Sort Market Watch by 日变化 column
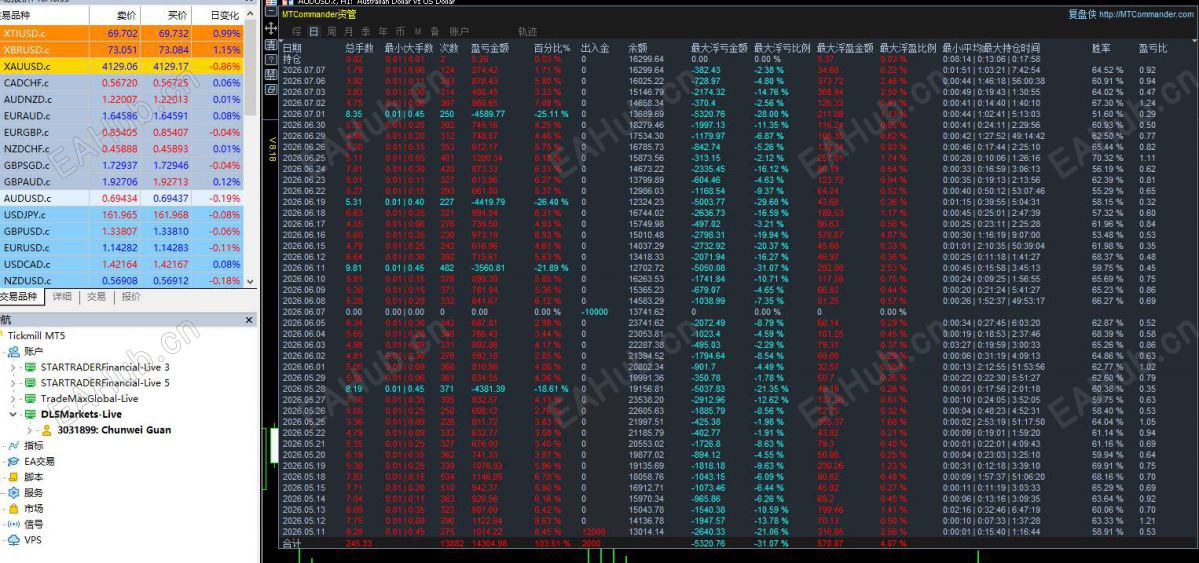Screen dimensions: 1199x563 coord(225,15)
